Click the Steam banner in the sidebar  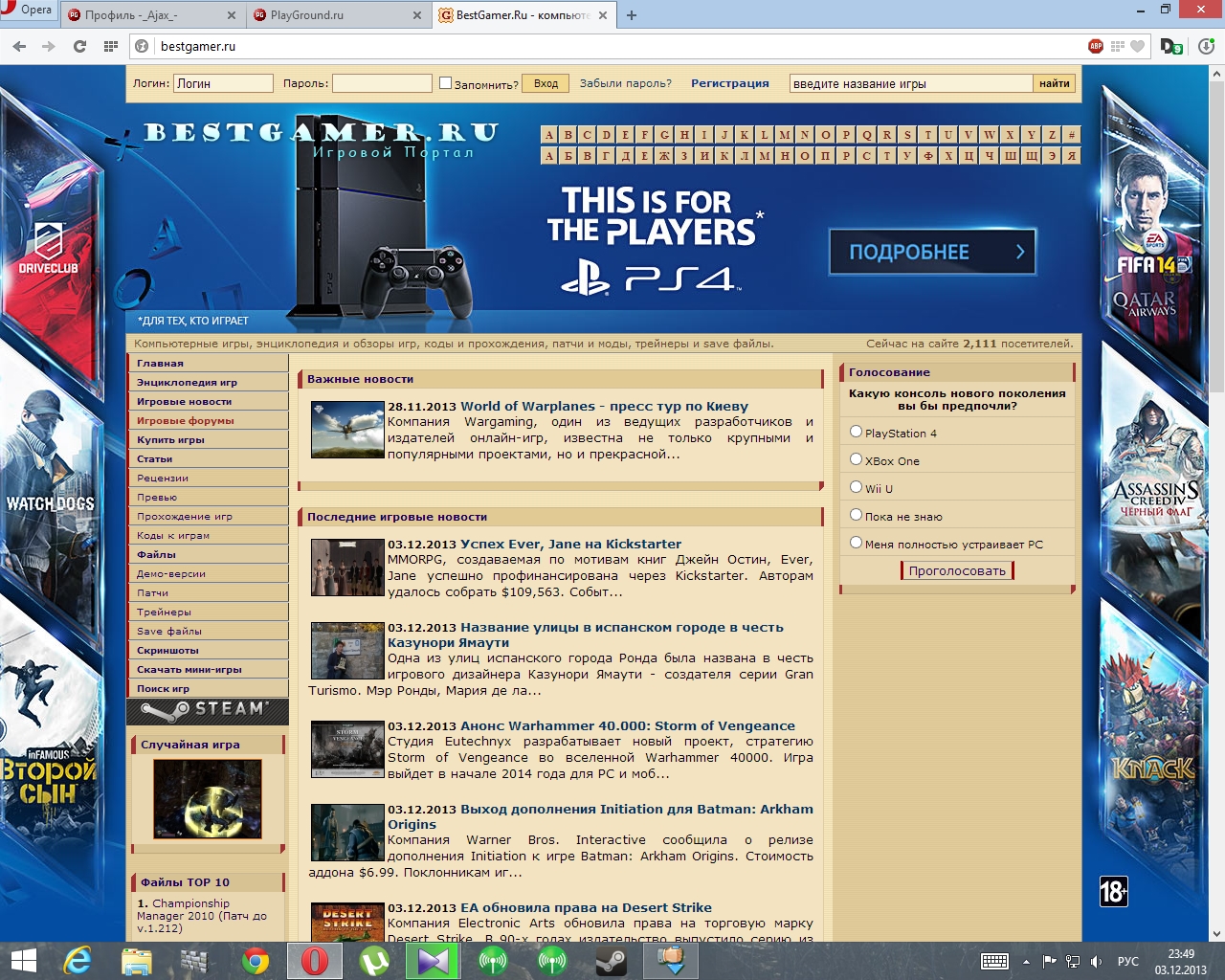[x=208, y=710]
